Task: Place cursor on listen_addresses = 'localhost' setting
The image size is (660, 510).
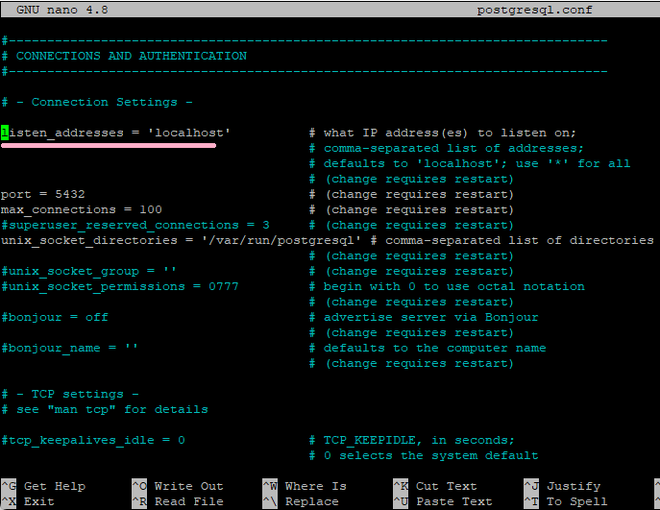Action: pos(116,133)
